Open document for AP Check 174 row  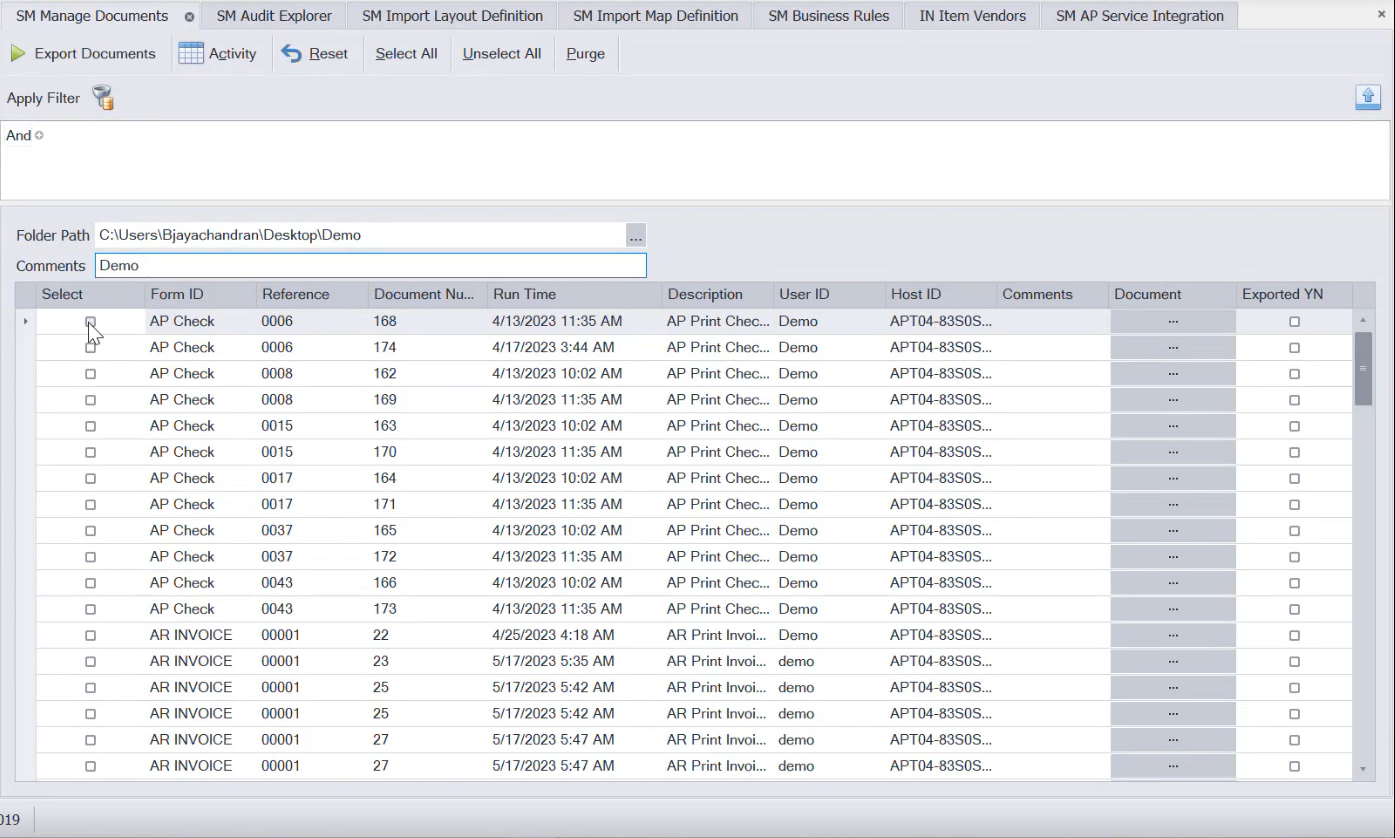1172,348
